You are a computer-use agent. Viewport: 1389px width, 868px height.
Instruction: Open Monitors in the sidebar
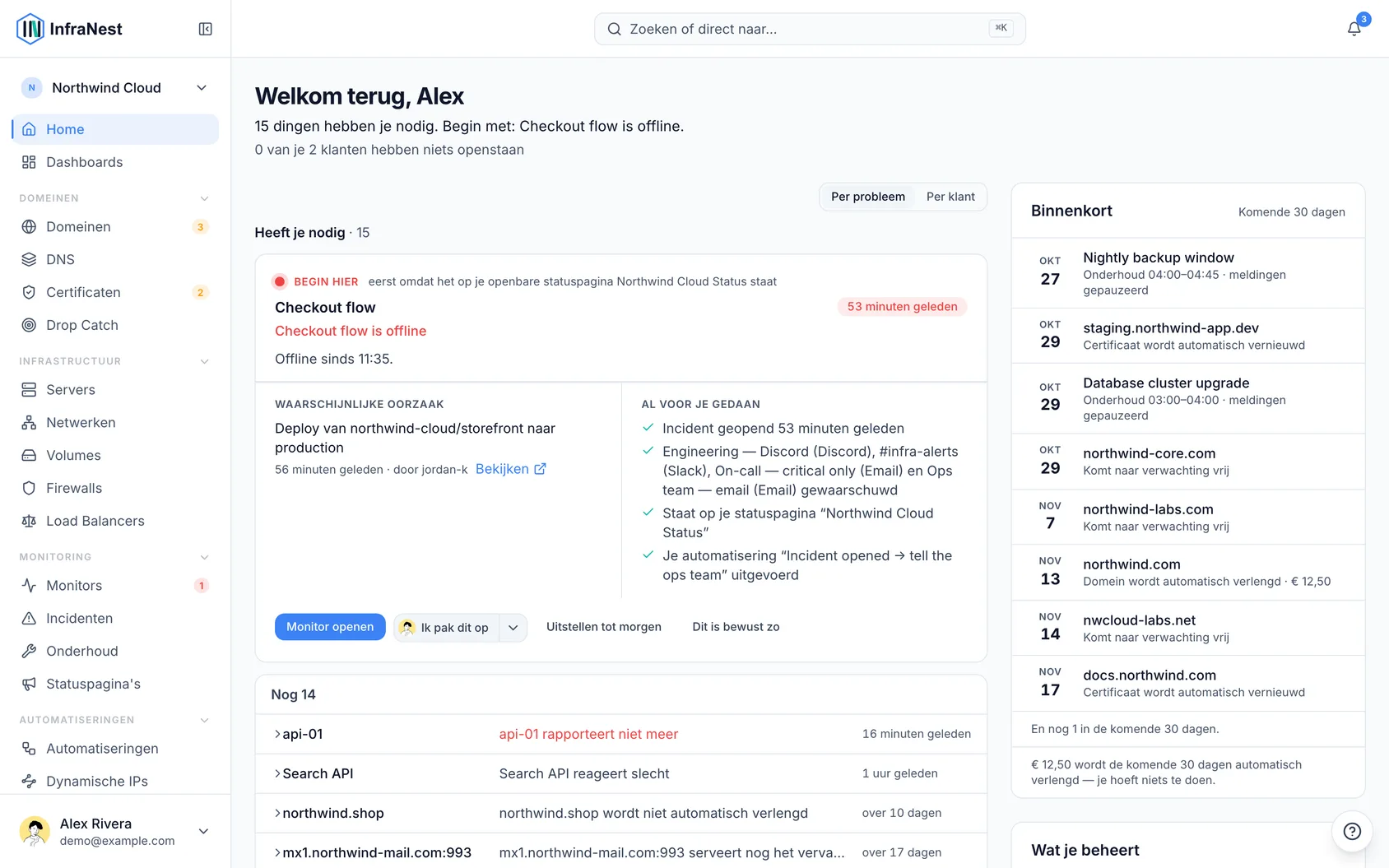(x=115, y=586)
